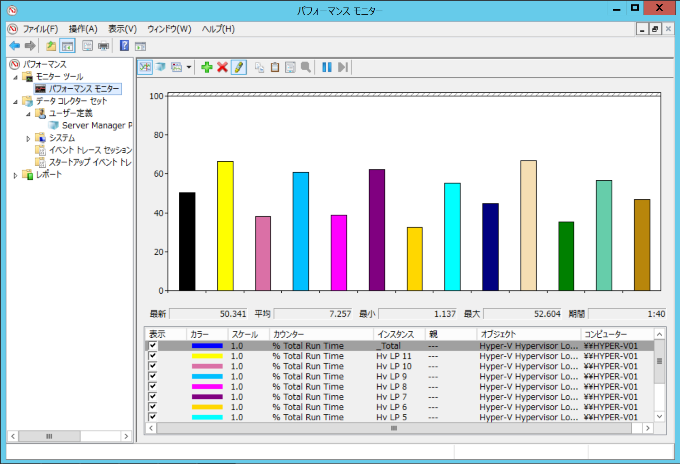Toggle the Highlight pencil icon
The height and width of the screenshot is (464, 680).
pos(238,67)
